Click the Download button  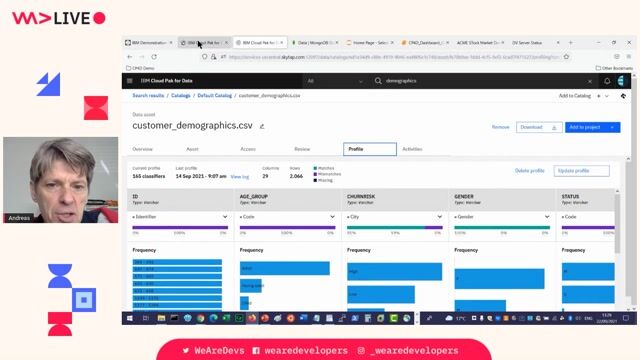tap(539, 127)
